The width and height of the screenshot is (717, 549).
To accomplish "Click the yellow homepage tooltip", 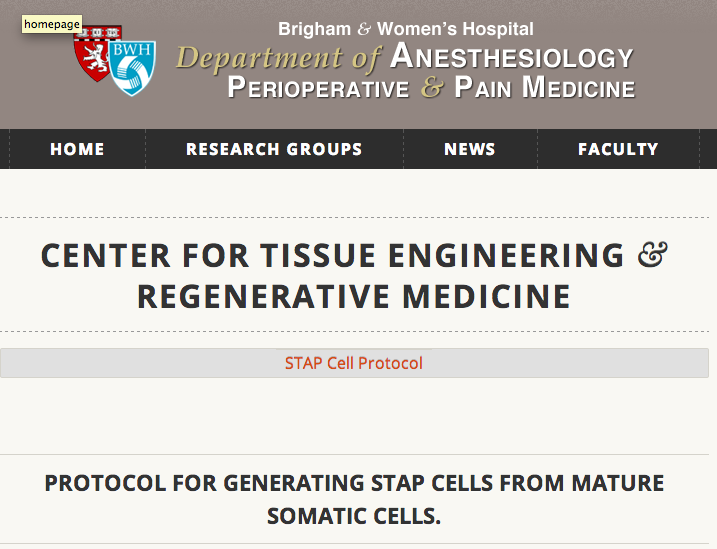I will 52,24.
